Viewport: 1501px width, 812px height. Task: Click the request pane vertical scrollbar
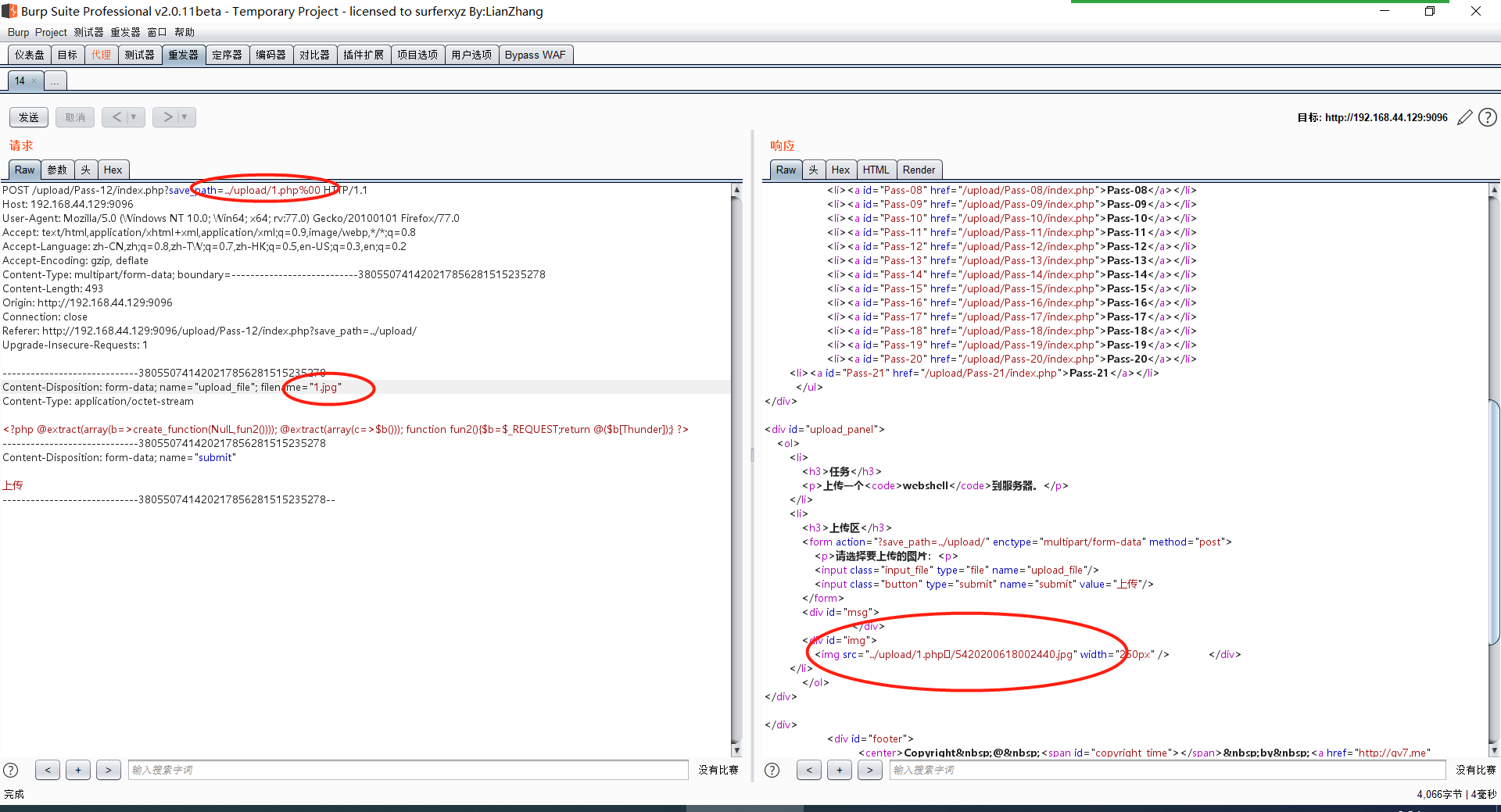click(736, 469)
